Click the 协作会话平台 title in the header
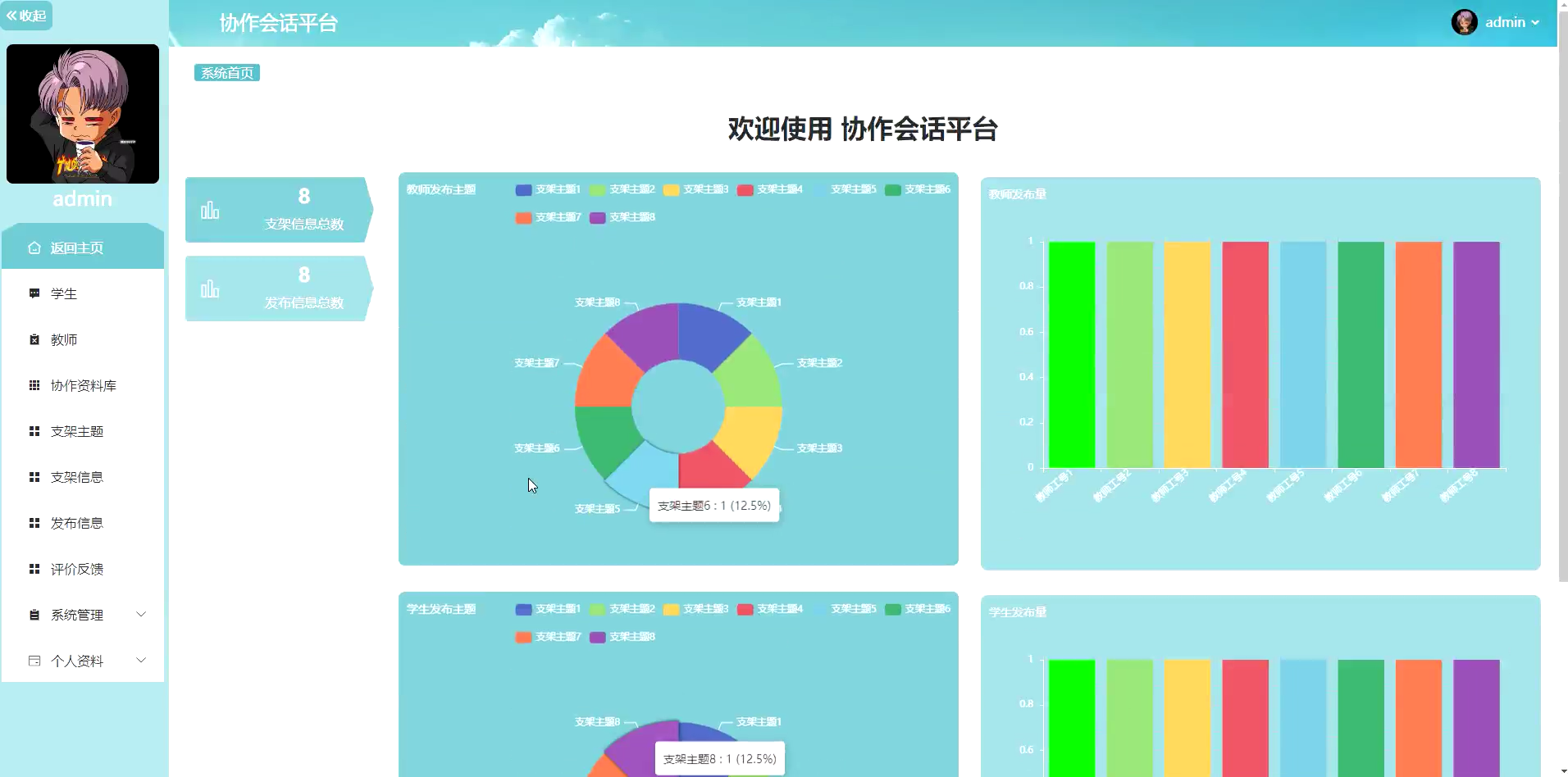This screenshot has width=1568, height=777. 279,23
